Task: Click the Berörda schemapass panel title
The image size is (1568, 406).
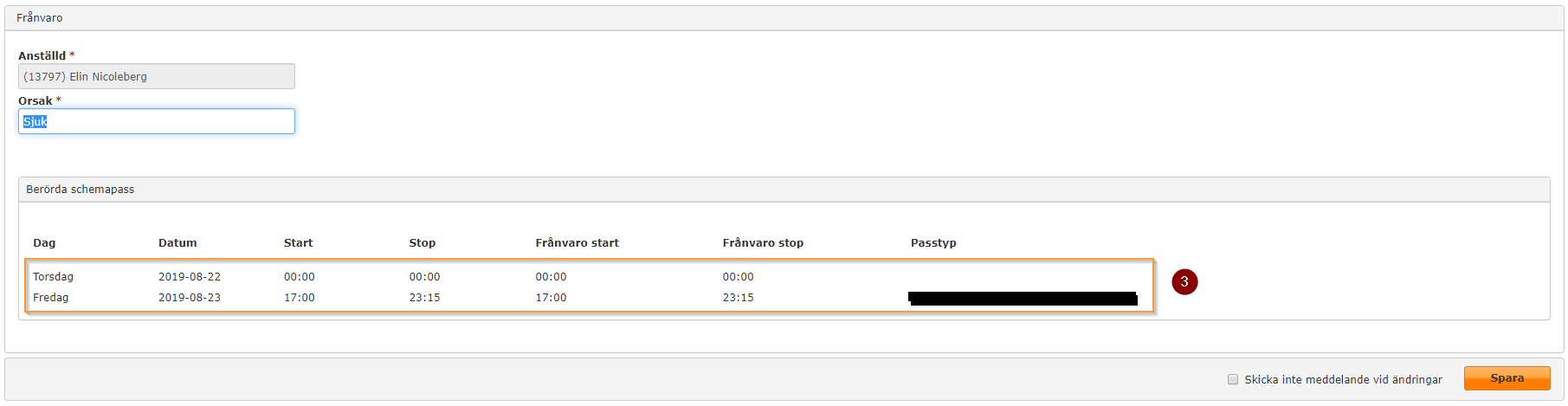Action: point(80,190)
